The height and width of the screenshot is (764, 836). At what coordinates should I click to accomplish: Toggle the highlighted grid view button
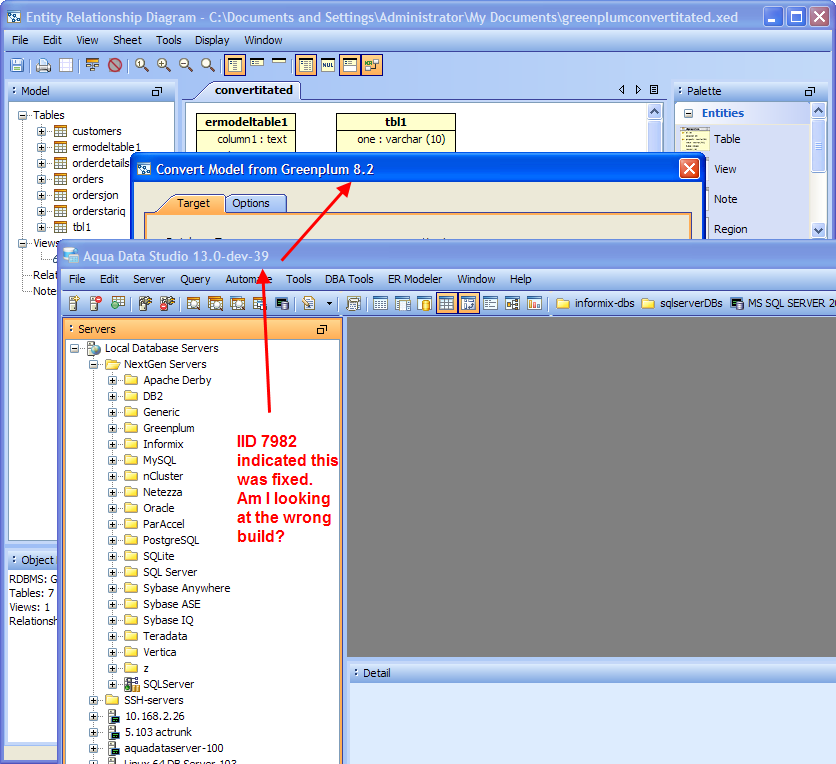tap(446, 303)
